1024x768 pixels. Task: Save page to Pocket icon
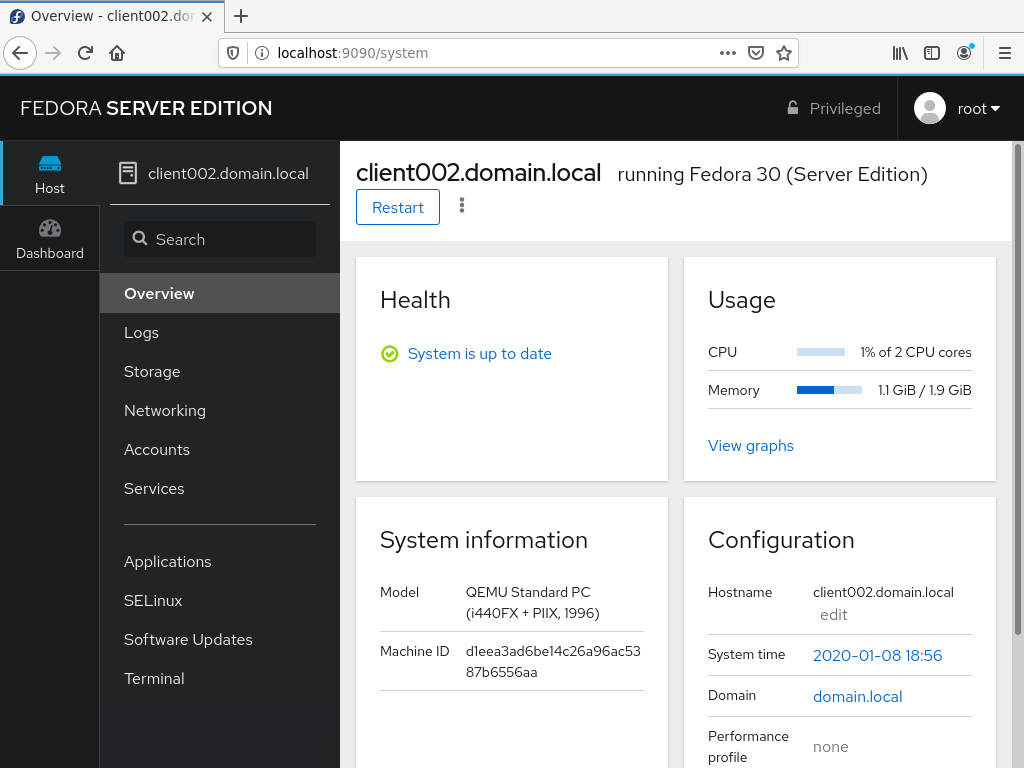click(x=756, y=53)
